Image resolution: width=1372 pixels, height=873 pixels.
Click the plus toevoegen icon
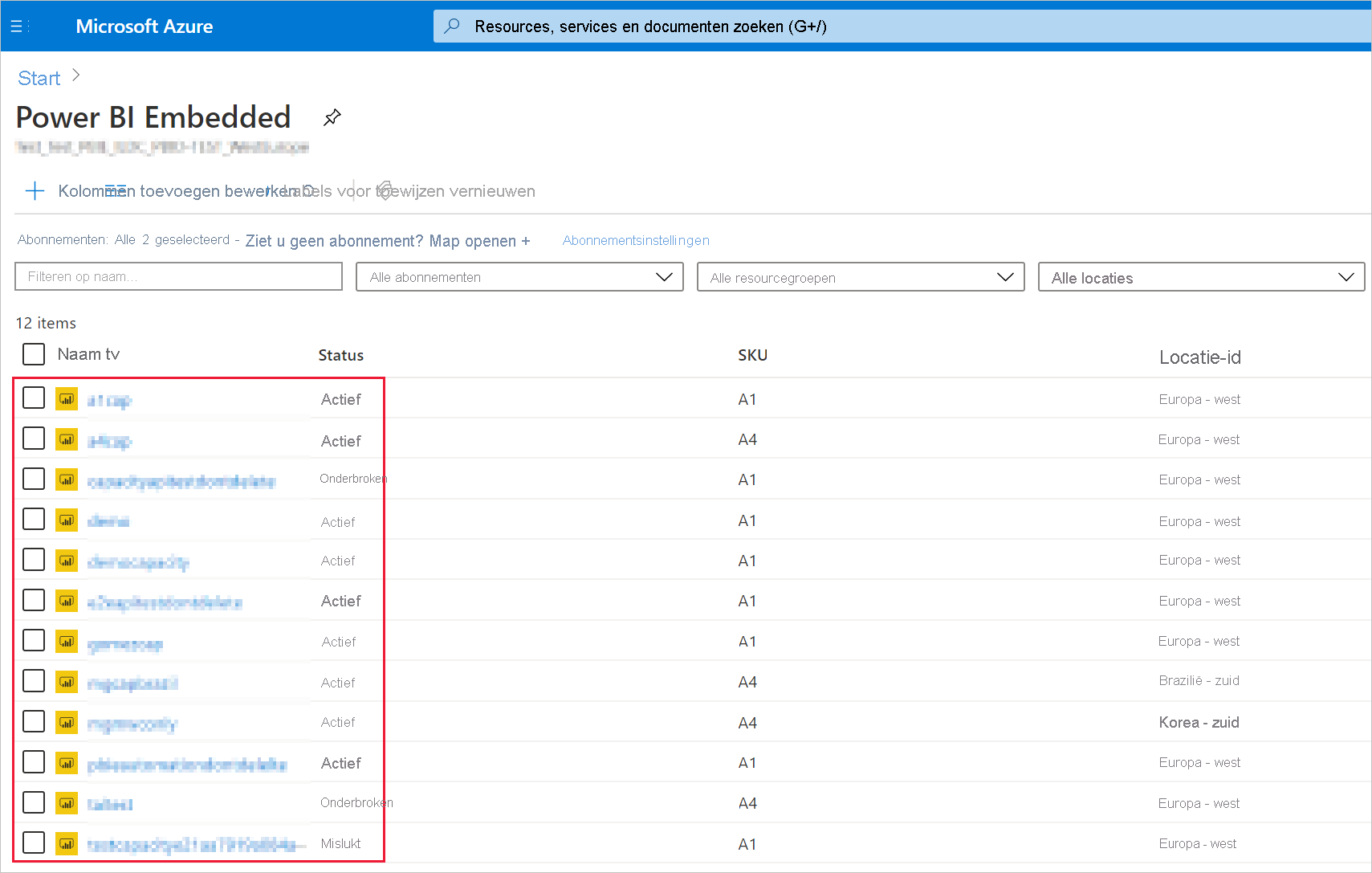point(35,191)
